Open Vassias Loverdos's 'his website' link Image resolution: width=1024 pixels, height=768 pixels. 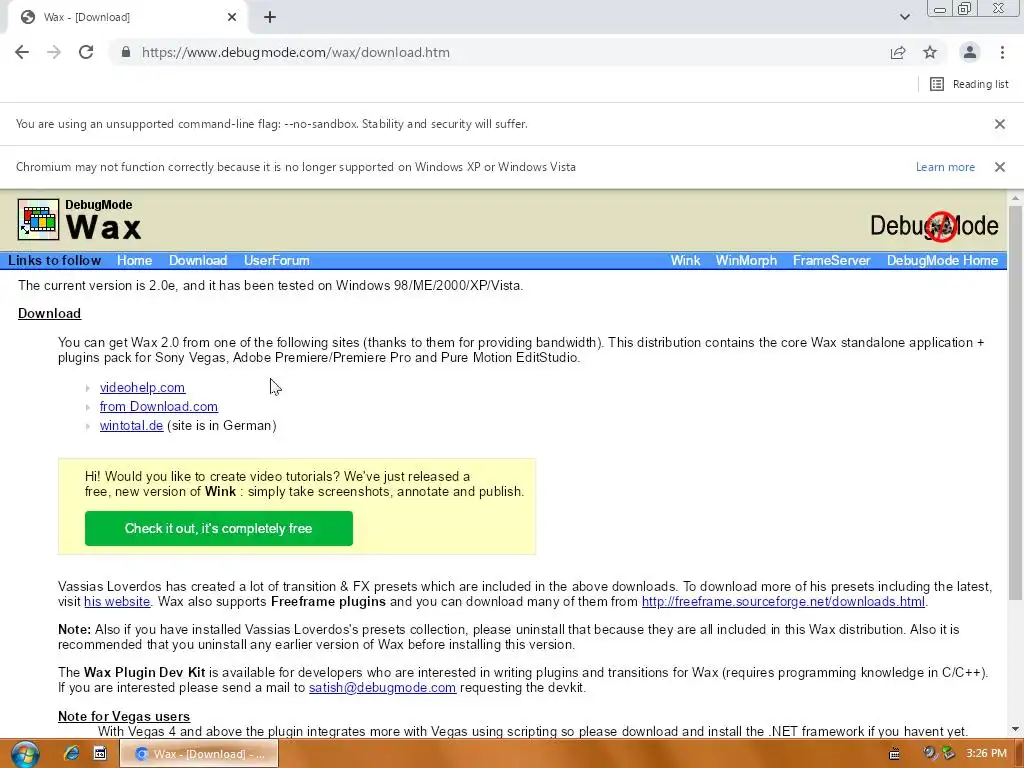pos(117,601)
